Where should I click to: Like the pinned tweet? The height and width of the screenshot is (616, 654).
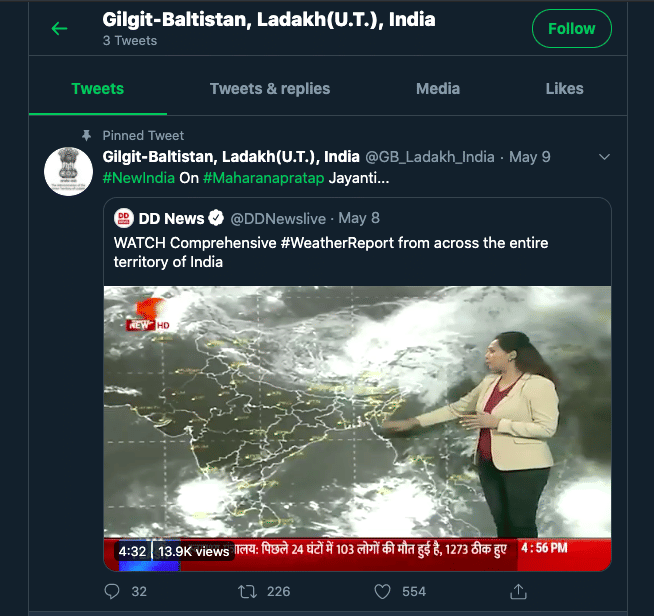click(x=382, y=592)
